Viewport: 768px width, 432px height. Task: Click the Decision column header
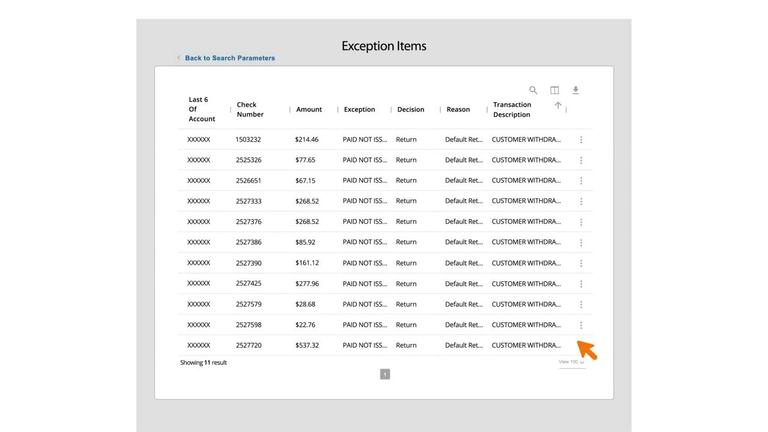pos(410,109)
